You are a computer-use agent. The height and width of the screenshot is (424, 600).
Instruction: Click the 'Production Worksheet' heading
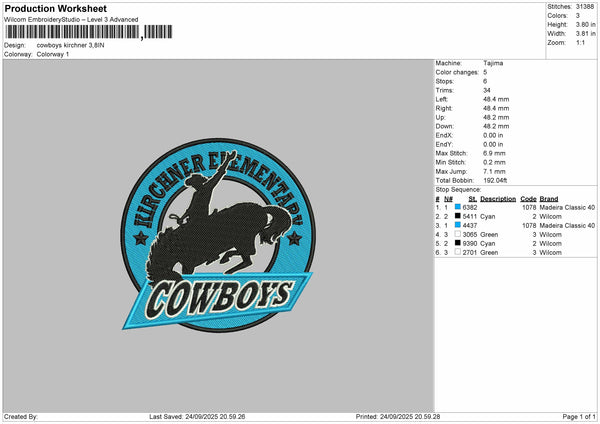tap(56, 8)
